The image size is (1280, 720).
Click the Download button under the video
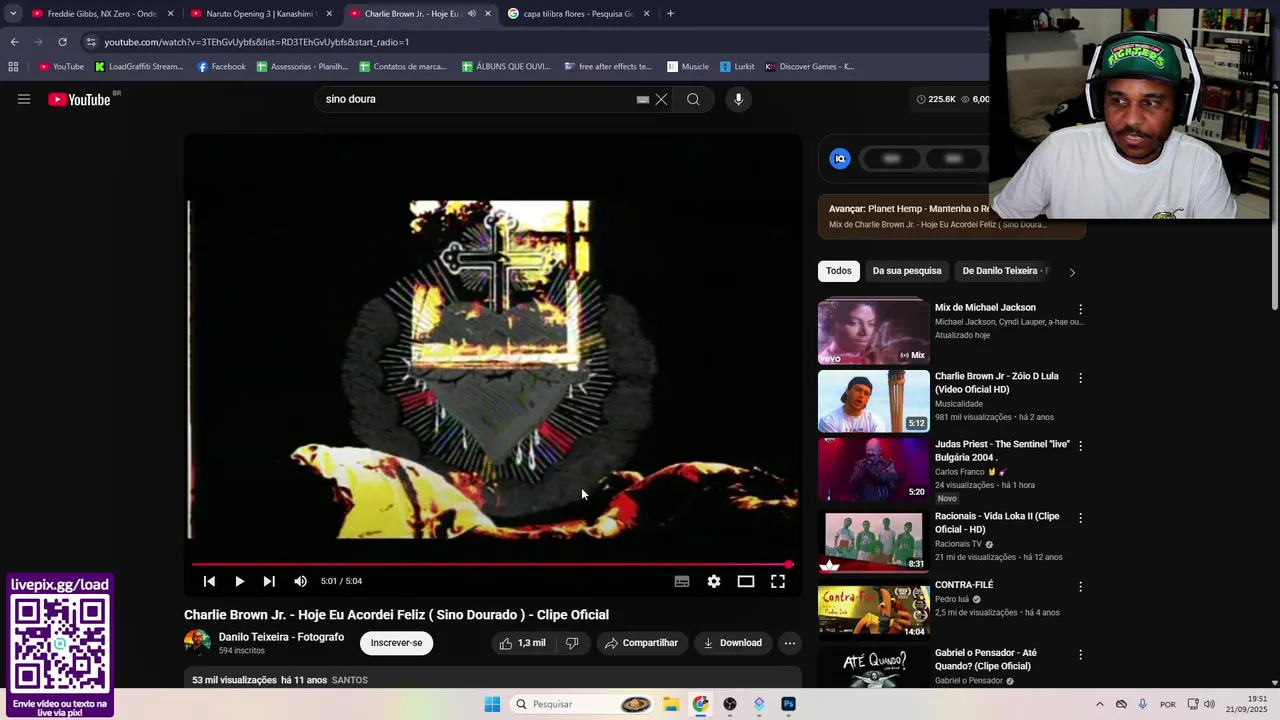[733, 643]
